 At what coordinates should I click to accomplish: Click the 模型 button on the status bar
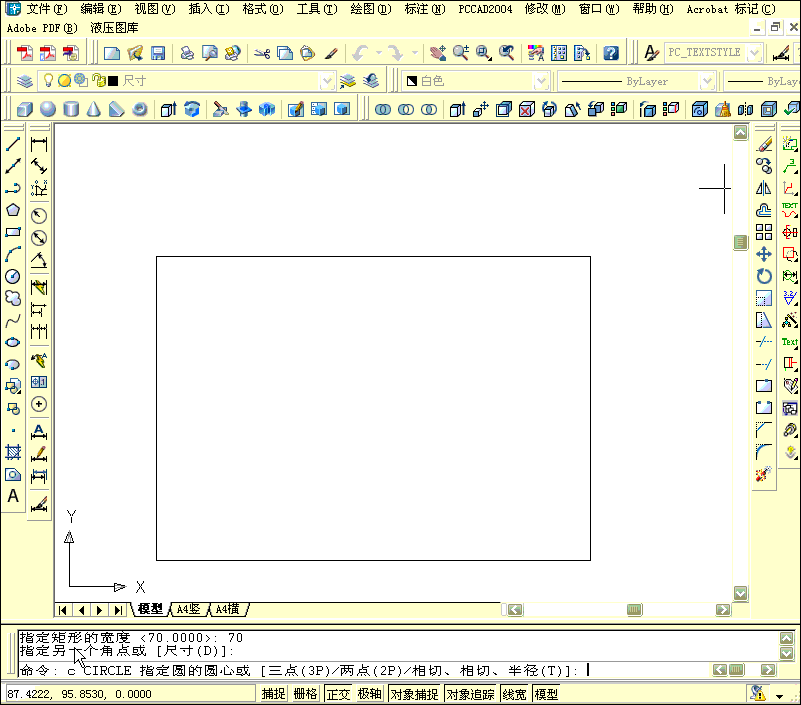[545, 693]
